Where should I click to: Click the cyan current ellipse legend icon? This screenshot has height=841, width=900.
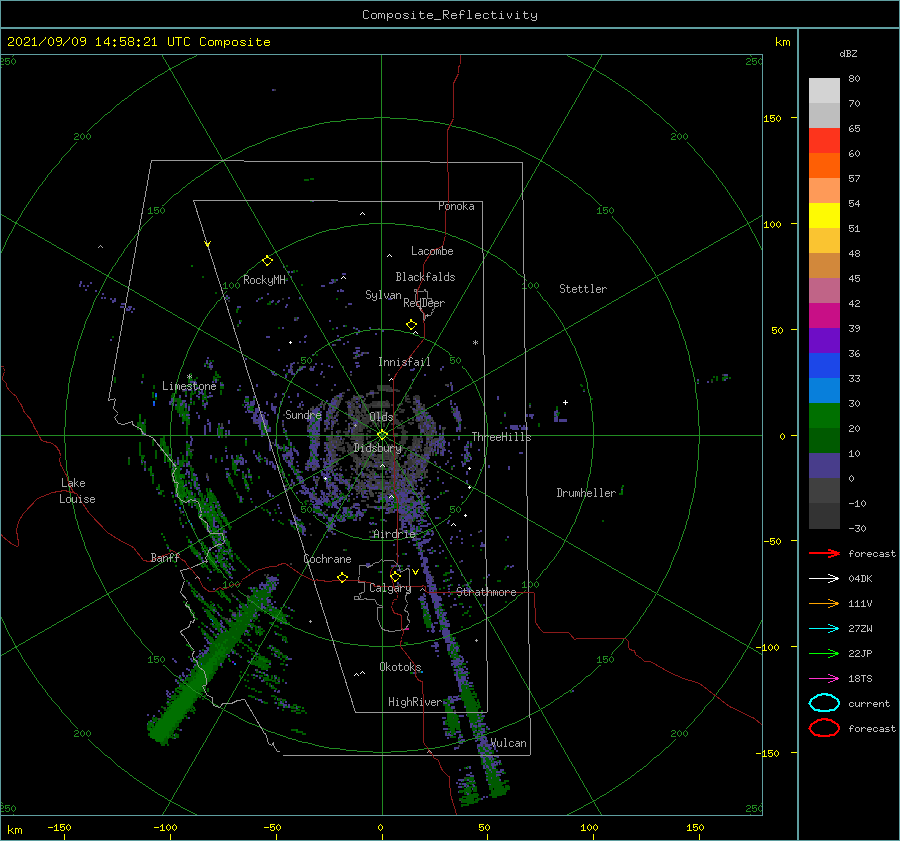click(x=824, y=703)
